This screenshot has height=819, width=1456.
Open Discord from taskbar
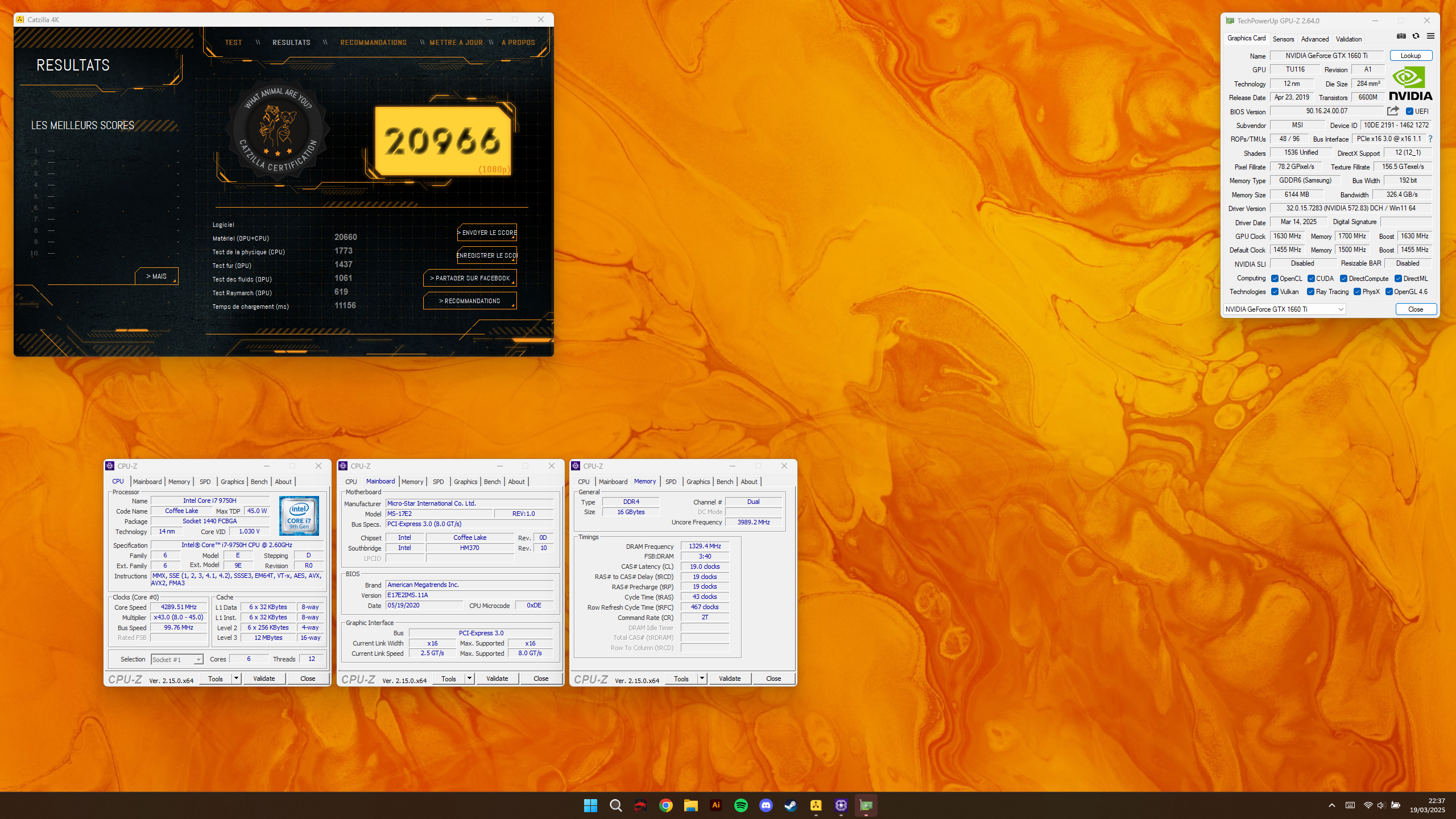[x=766, y=805]
